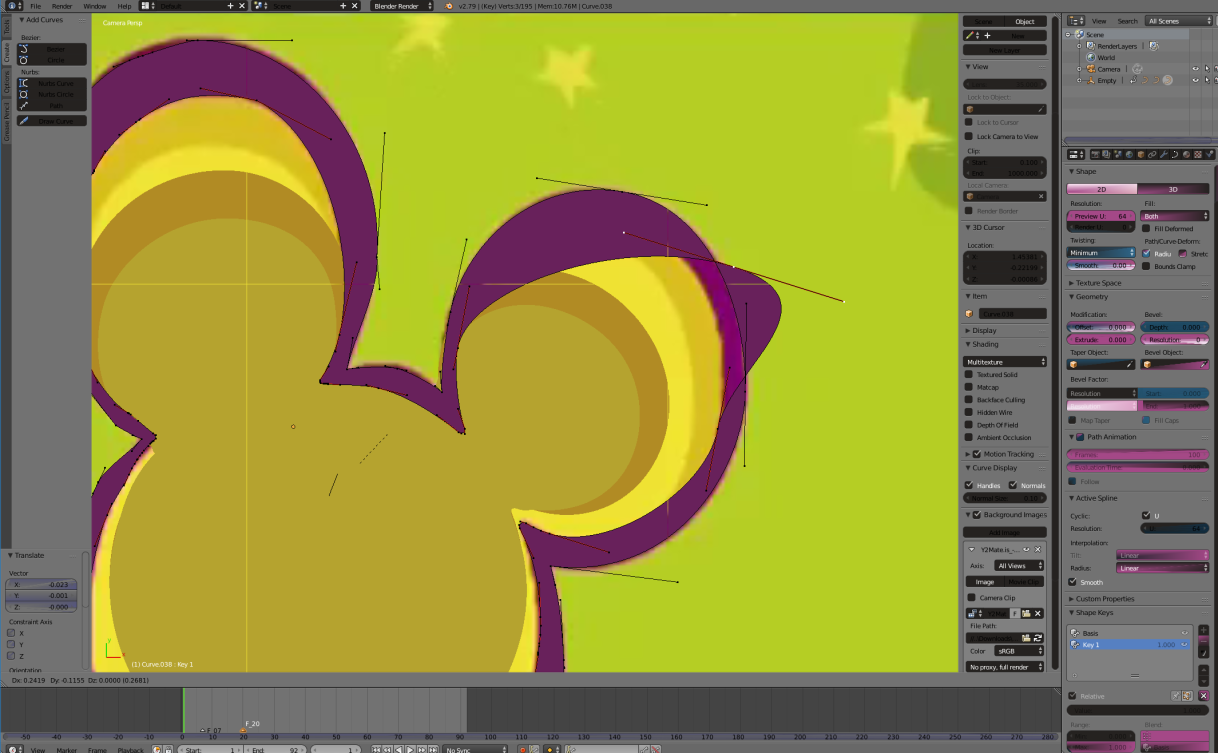The width and height of the screenshot is (1218, 753).
Task: Add a new shape key with plus icon
Action: pyautogui.click(x=1204, y=631)
